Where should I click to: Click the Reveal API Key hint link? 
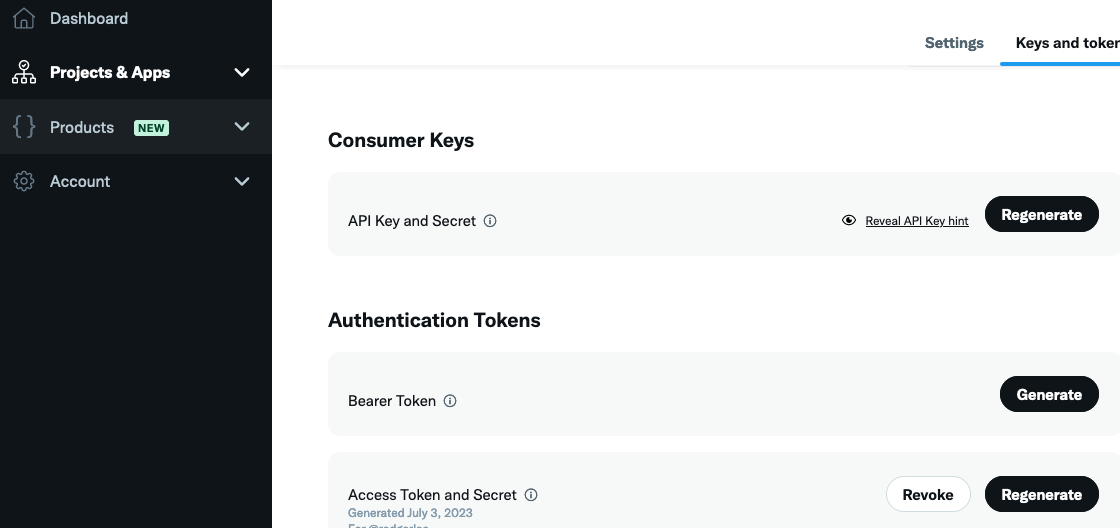917,221
